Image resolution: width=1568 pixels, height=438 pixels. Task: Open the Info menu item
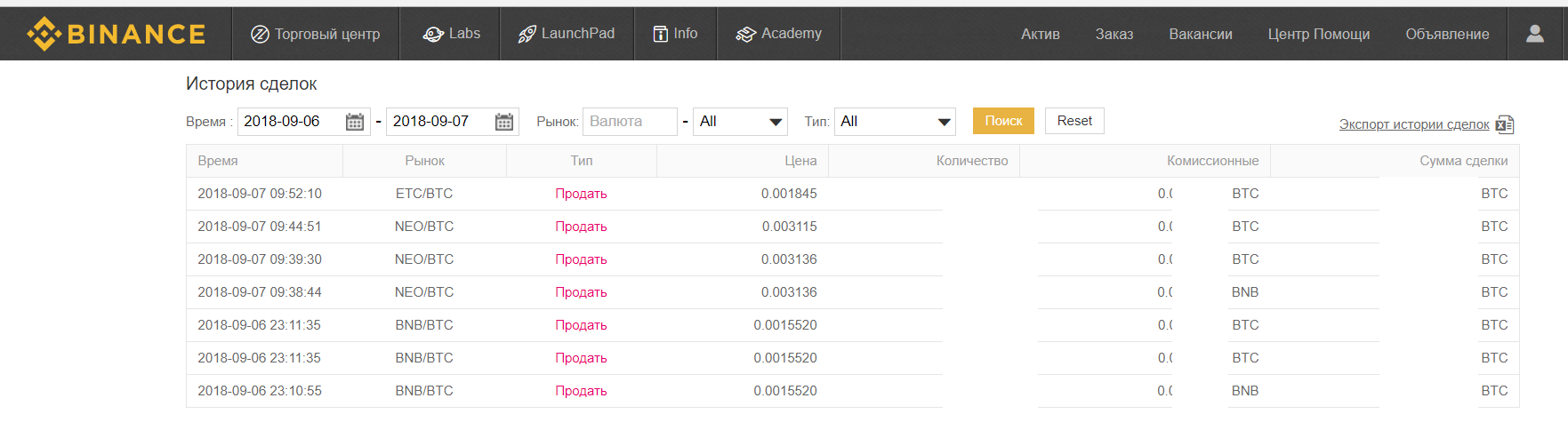click(675, 34)
